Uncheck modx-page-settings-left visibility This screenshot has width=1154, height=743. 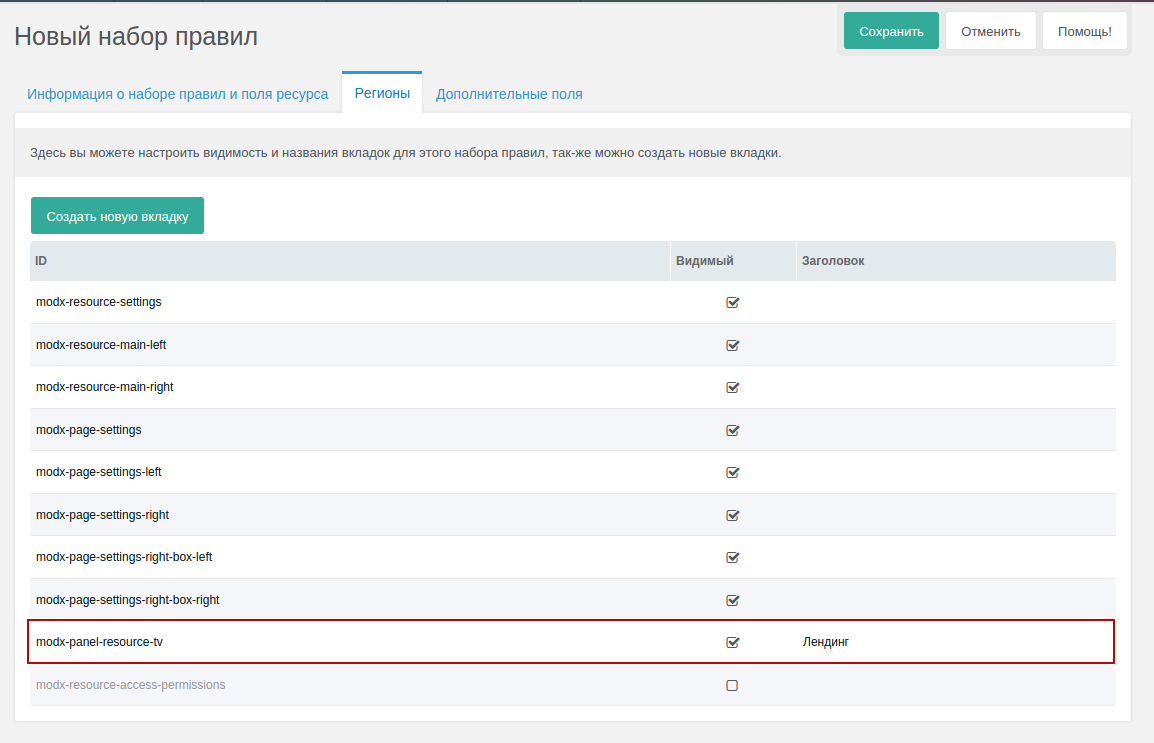point(732,472)
